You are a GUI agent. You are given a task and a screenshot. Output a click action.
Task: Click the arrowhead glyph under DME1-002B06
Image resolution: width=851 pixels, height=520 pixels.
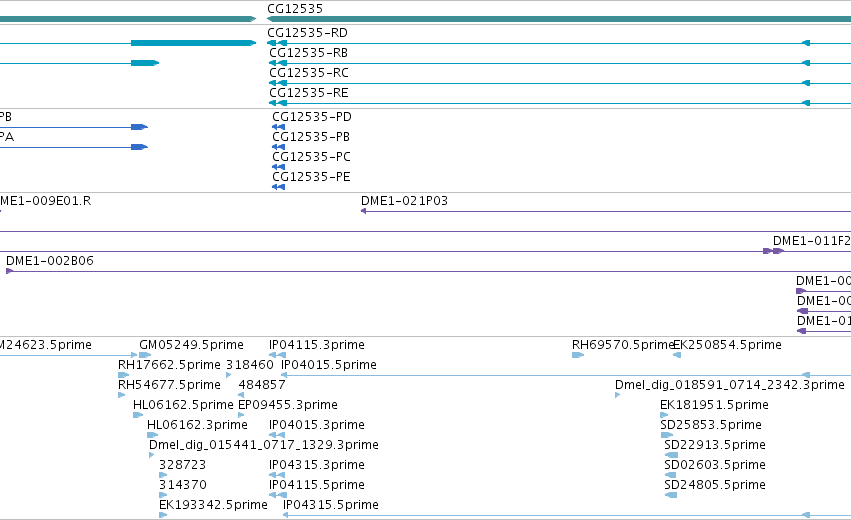(9, 271)
